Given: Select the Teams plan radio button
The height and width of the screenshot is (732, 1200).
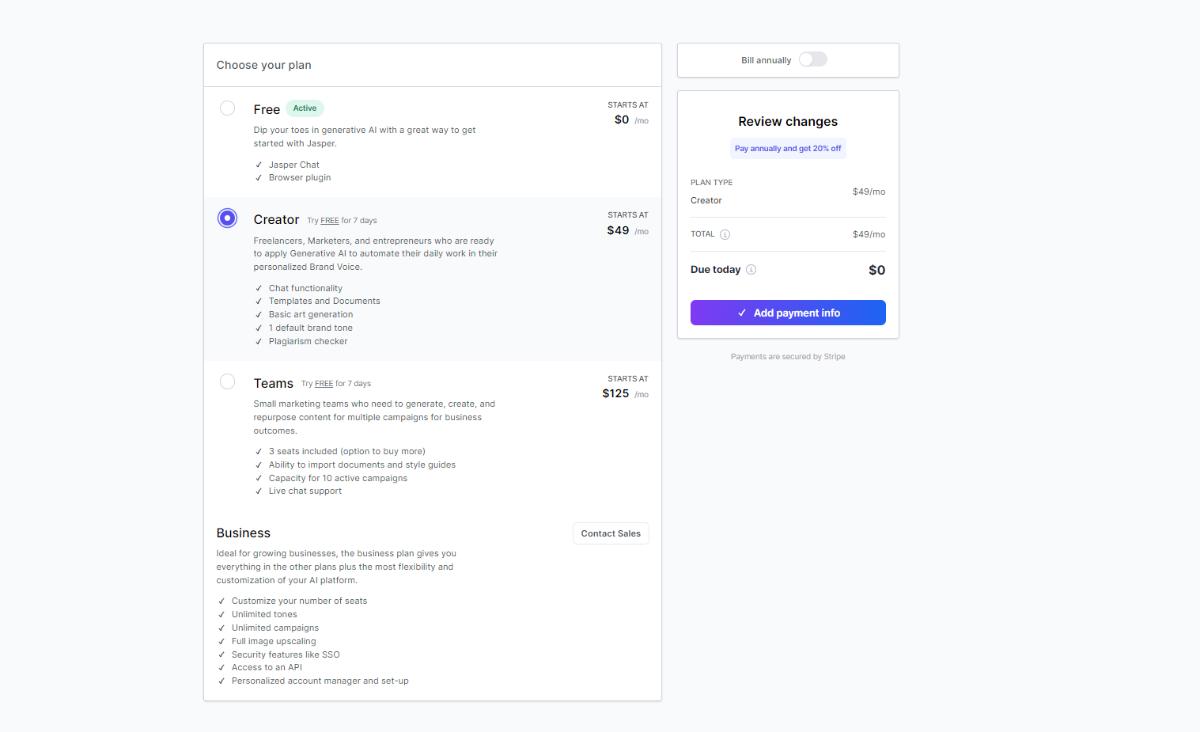Looking at the screenshot, I should click(x=227, y=381).
